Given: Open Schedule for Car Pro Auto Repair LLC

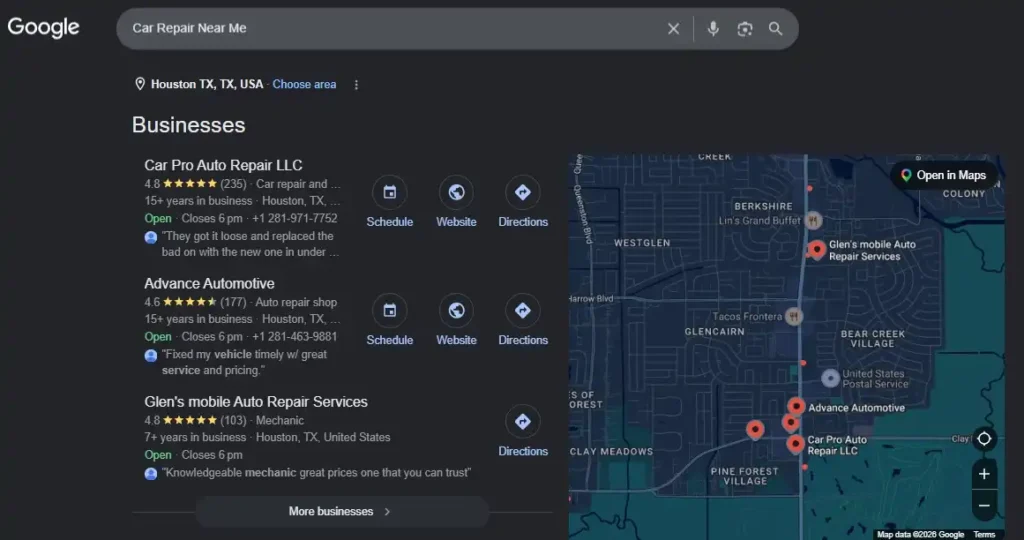Looking at the screenshot, I should pyautogui.click(x=389, y=202).
